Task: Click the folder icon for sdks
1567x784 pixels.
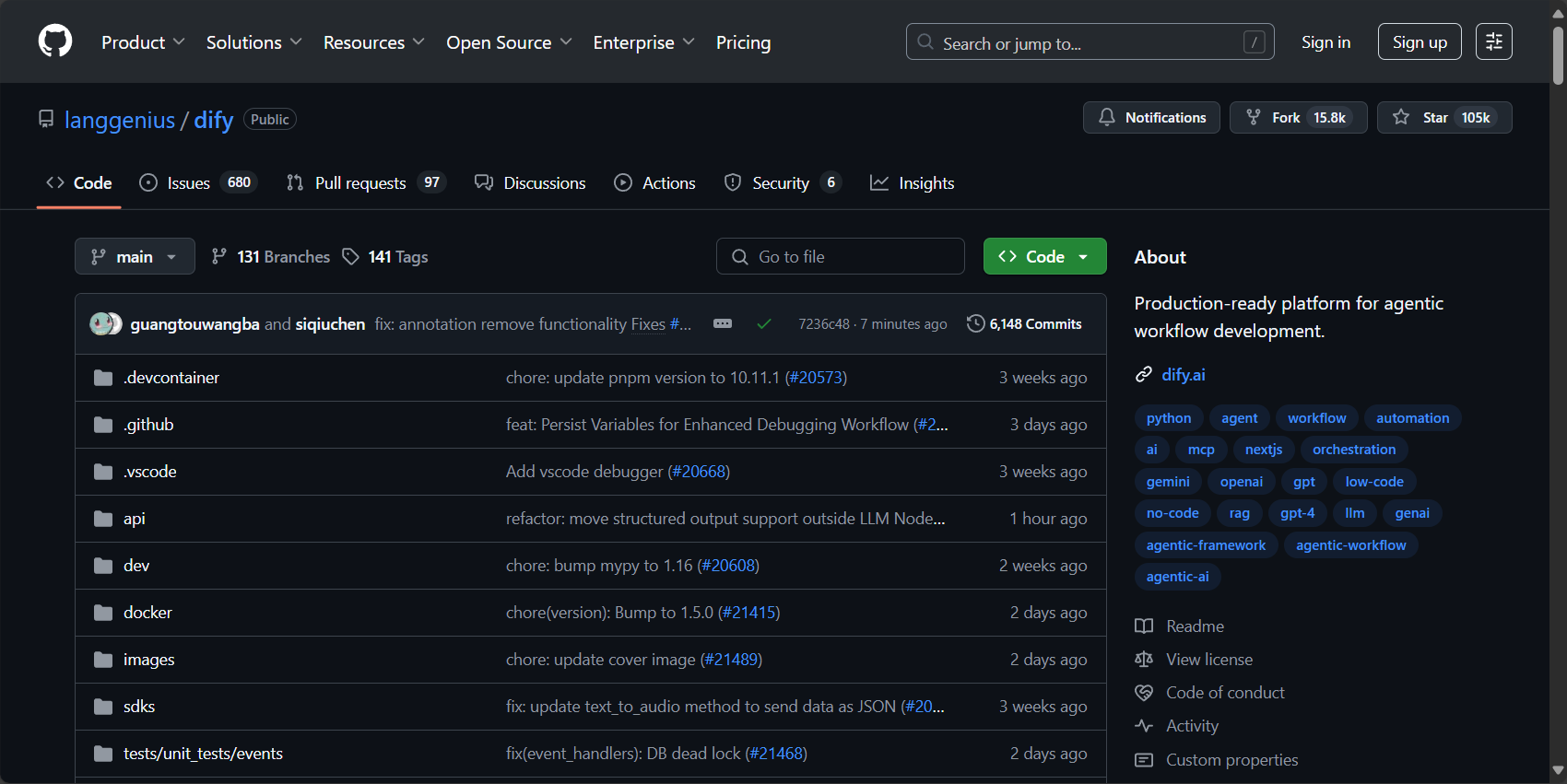Action: point(103,707)
